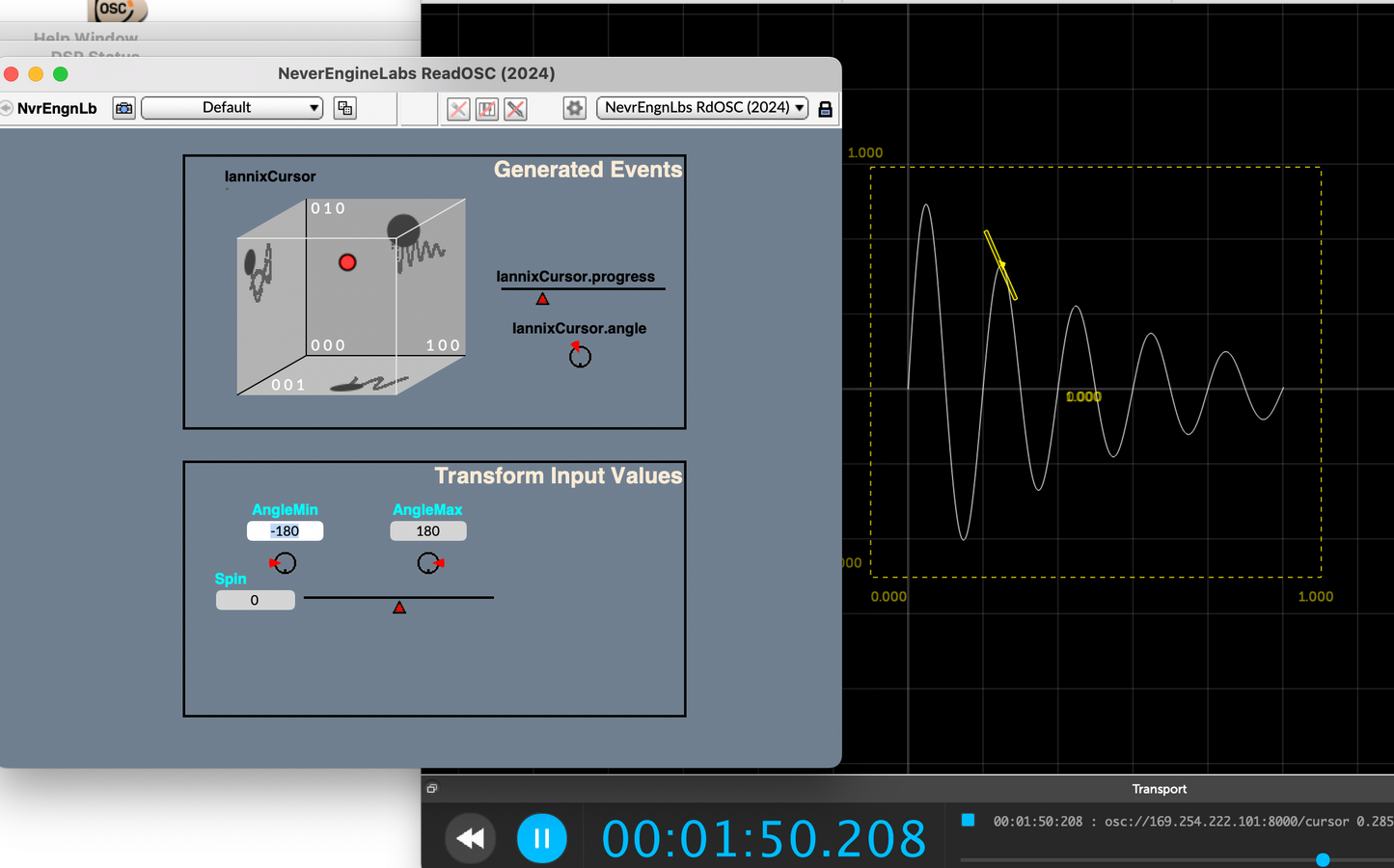Image resolution: width=1394 pixels, height=868 pixels.
Task: Rewind the Transport to start
Action: 470,838
